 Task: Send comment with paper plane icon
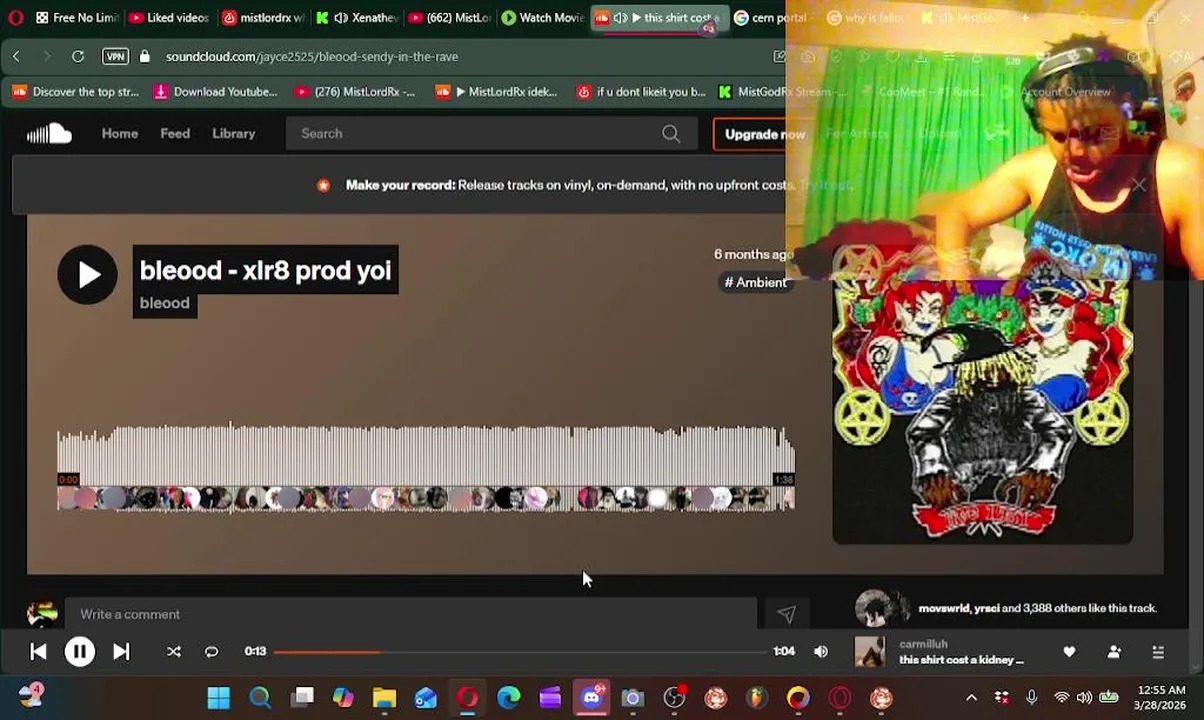tap(786, 614)
